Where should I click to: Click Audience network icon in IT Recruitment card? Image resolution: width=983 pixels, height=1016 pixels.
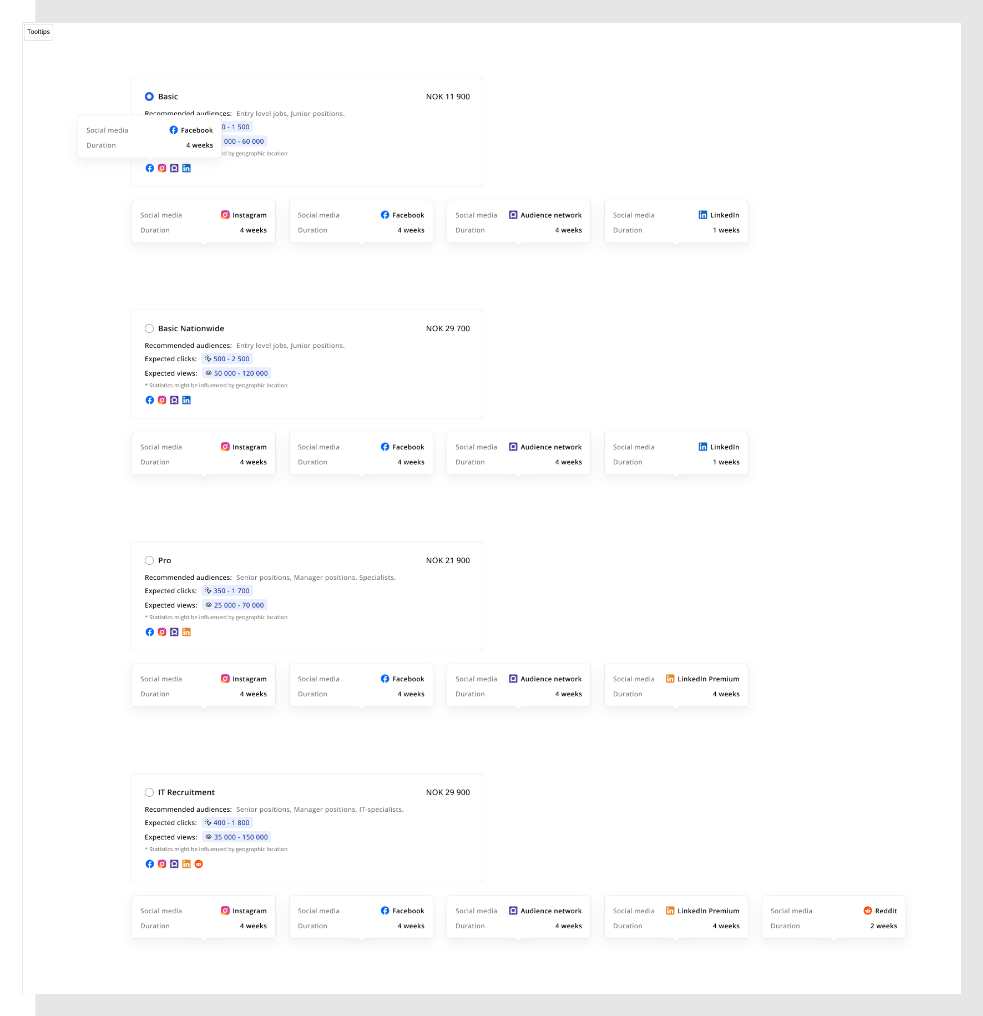coord(174,864)
